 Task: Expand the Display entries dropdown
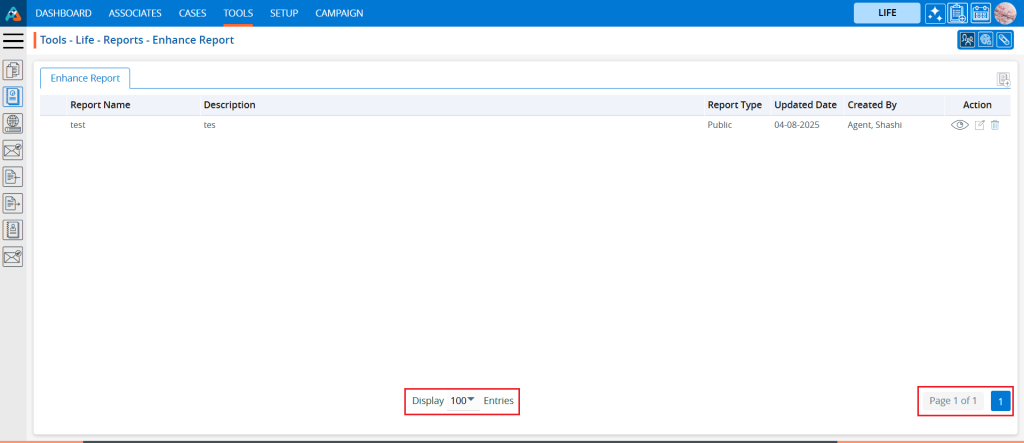coord(462,401)
